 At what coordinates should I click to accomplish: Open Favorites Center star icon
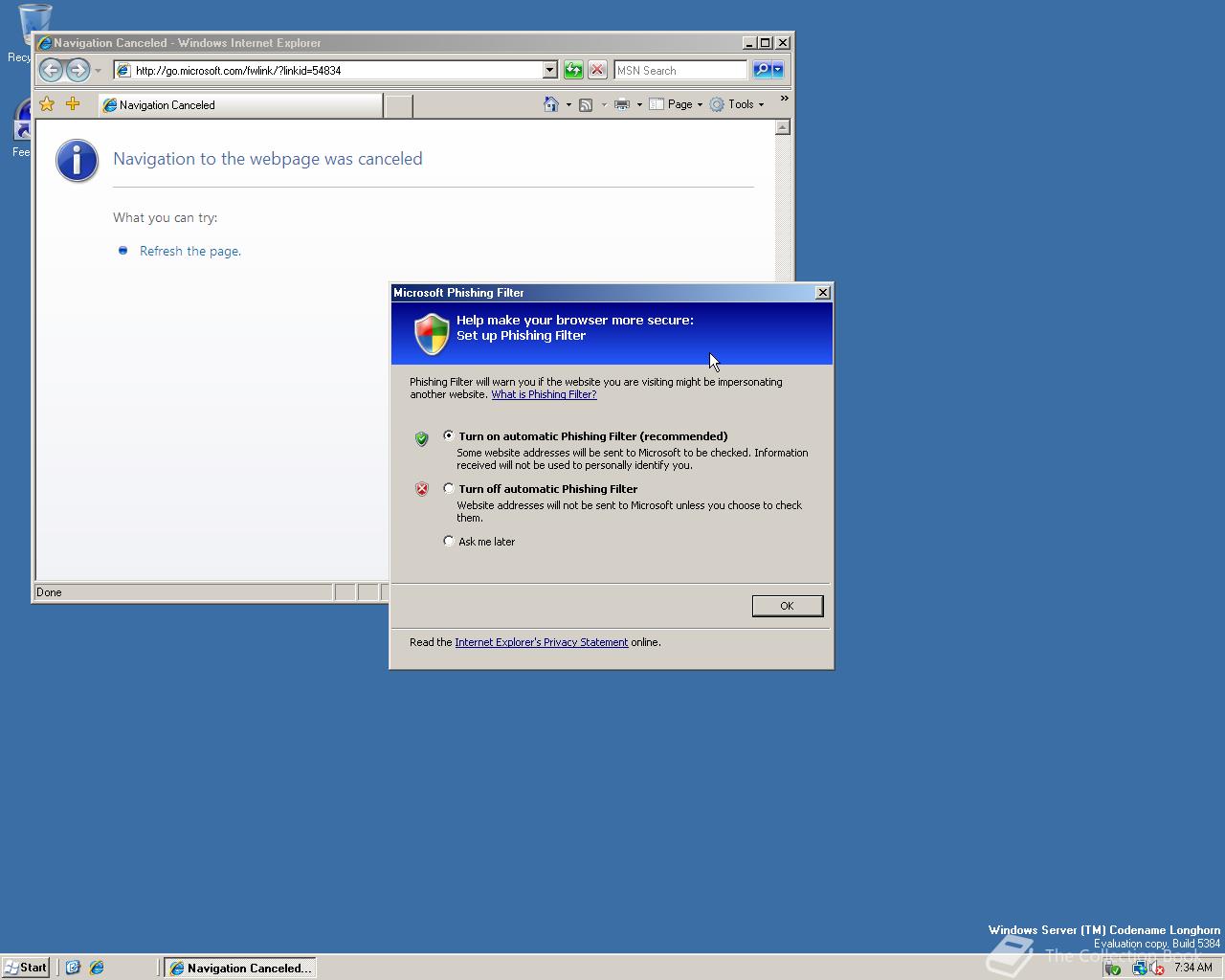(47, 104)
